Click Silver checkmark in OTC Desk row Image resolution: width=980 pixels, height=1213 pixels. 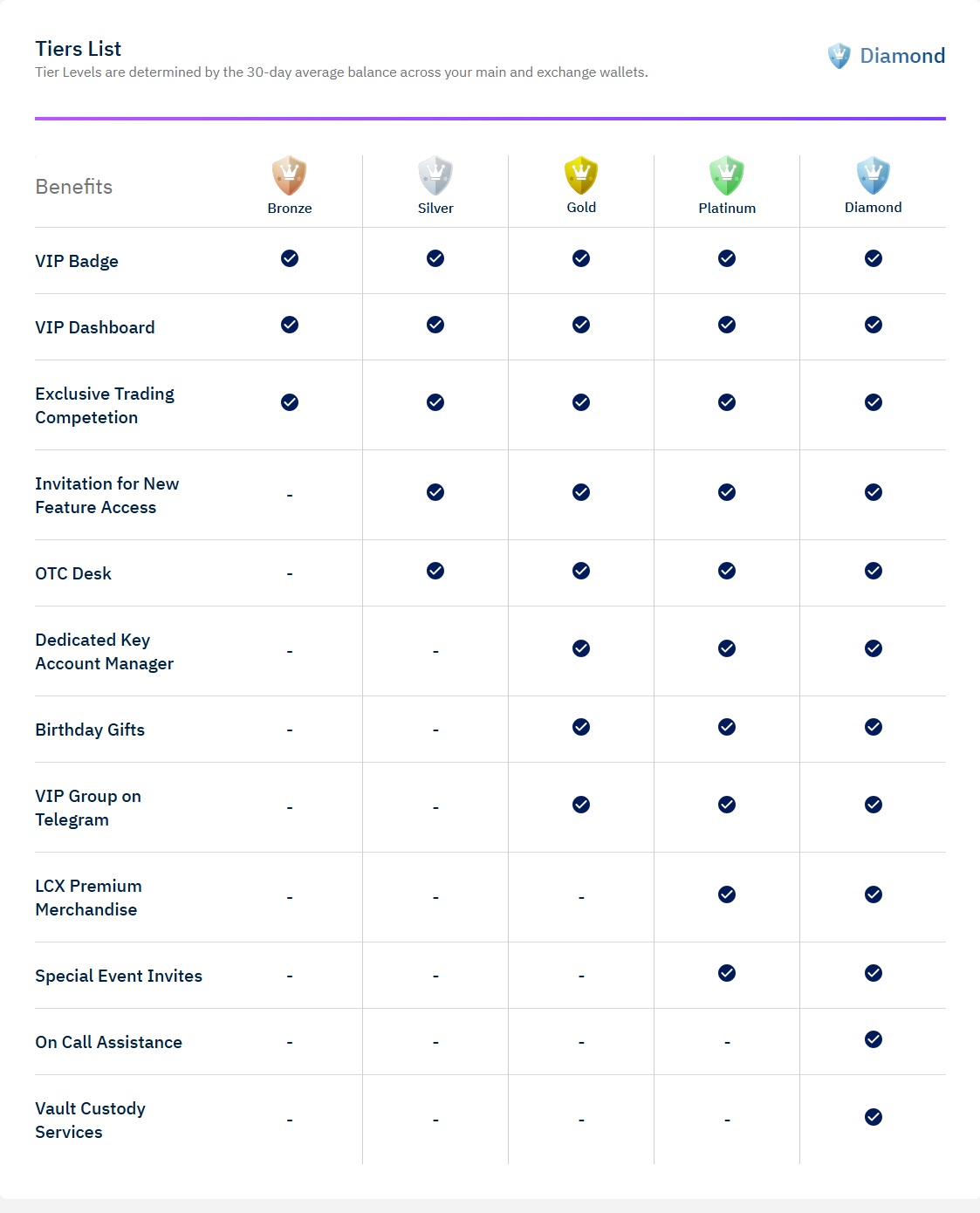click(x=435, y=571)
